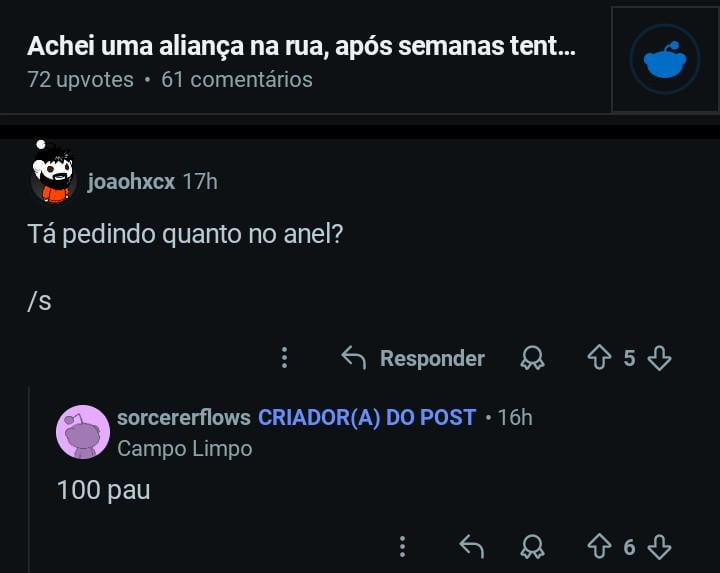Open the post title 'Achei uma aliança na rua'
Screen dimensions: 720x573
pyautogui.click(x=301, y=46)
